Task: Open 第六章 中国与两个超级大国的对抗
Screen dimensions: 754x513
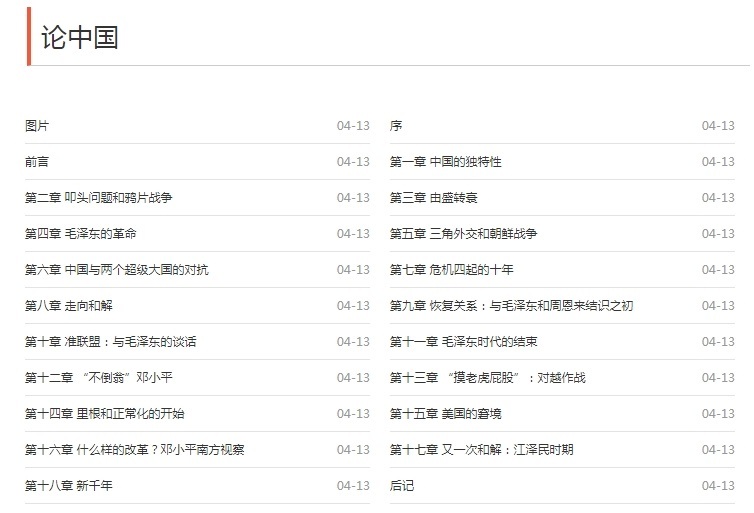Action: 116,270
